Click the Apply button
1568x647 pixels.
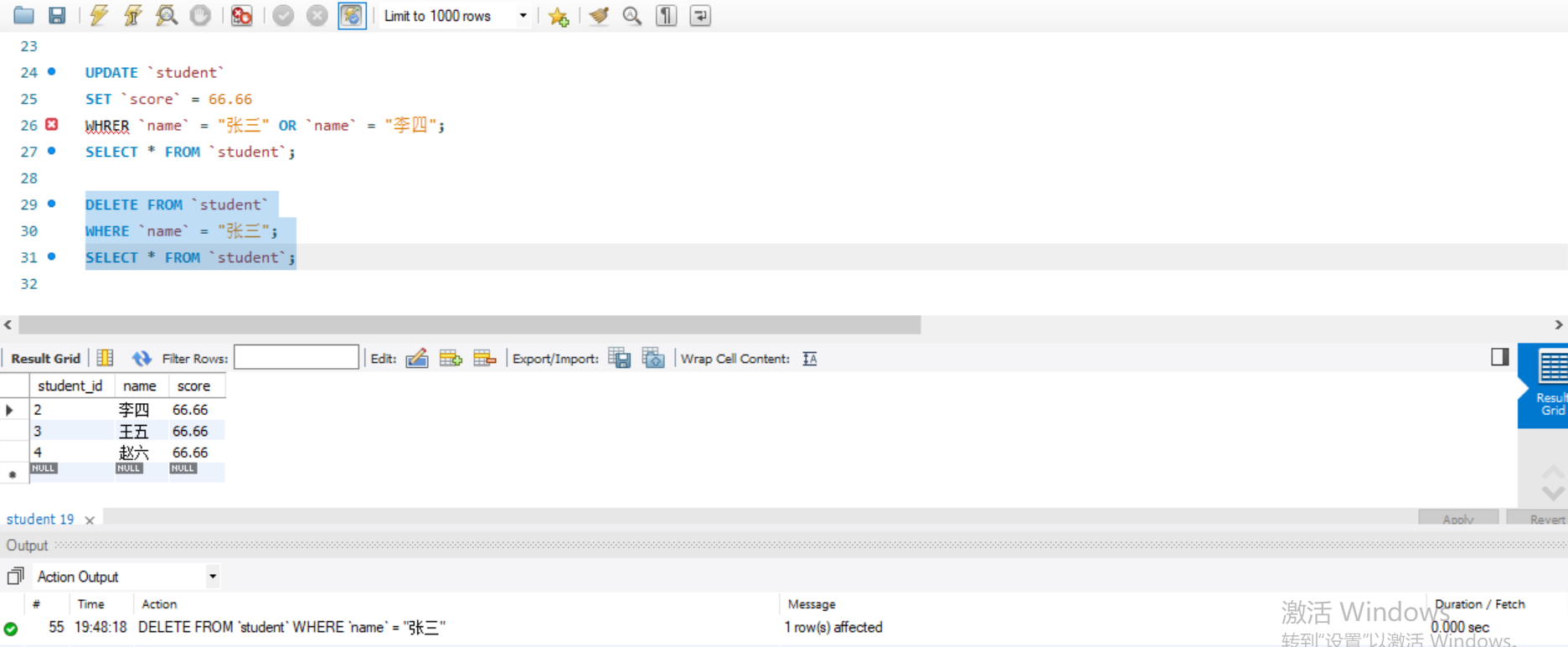click(x=1458, y=519)
